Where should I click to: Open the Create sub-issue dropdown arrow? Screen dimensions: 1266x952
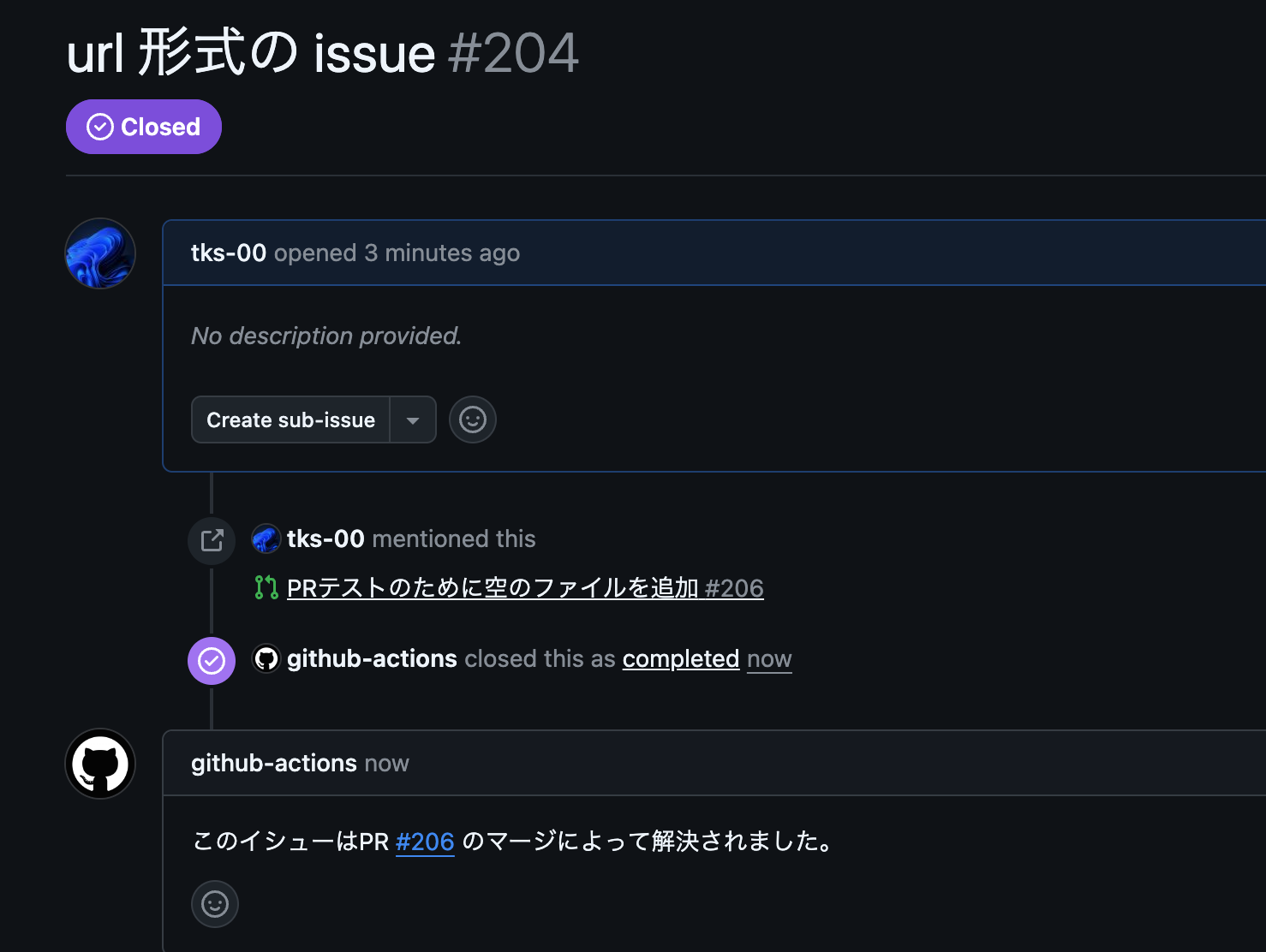[413, 419]
